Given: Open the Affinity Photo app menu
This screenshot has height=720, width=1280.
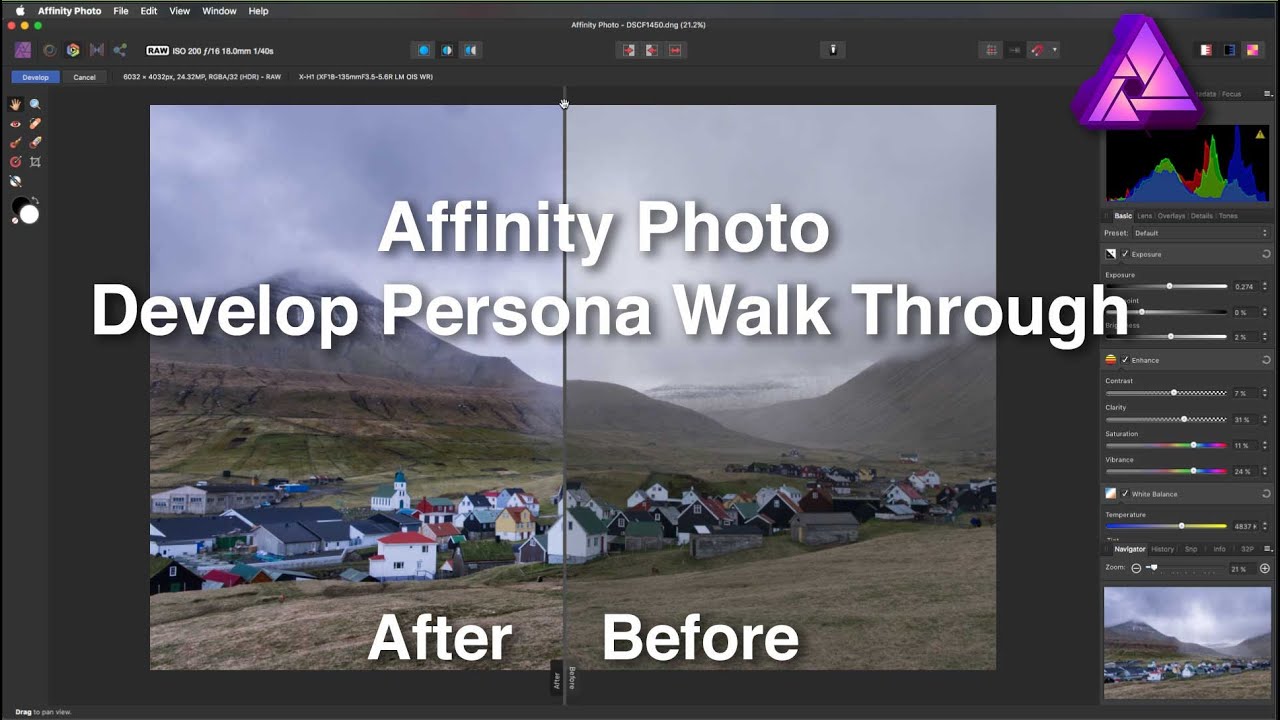Looking at the screenshot, I should coord(69,11).
